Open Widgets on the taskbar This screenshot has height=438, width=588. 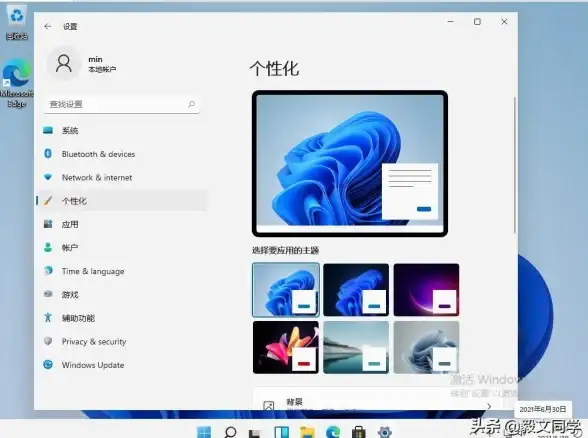(x=281, y=432)
